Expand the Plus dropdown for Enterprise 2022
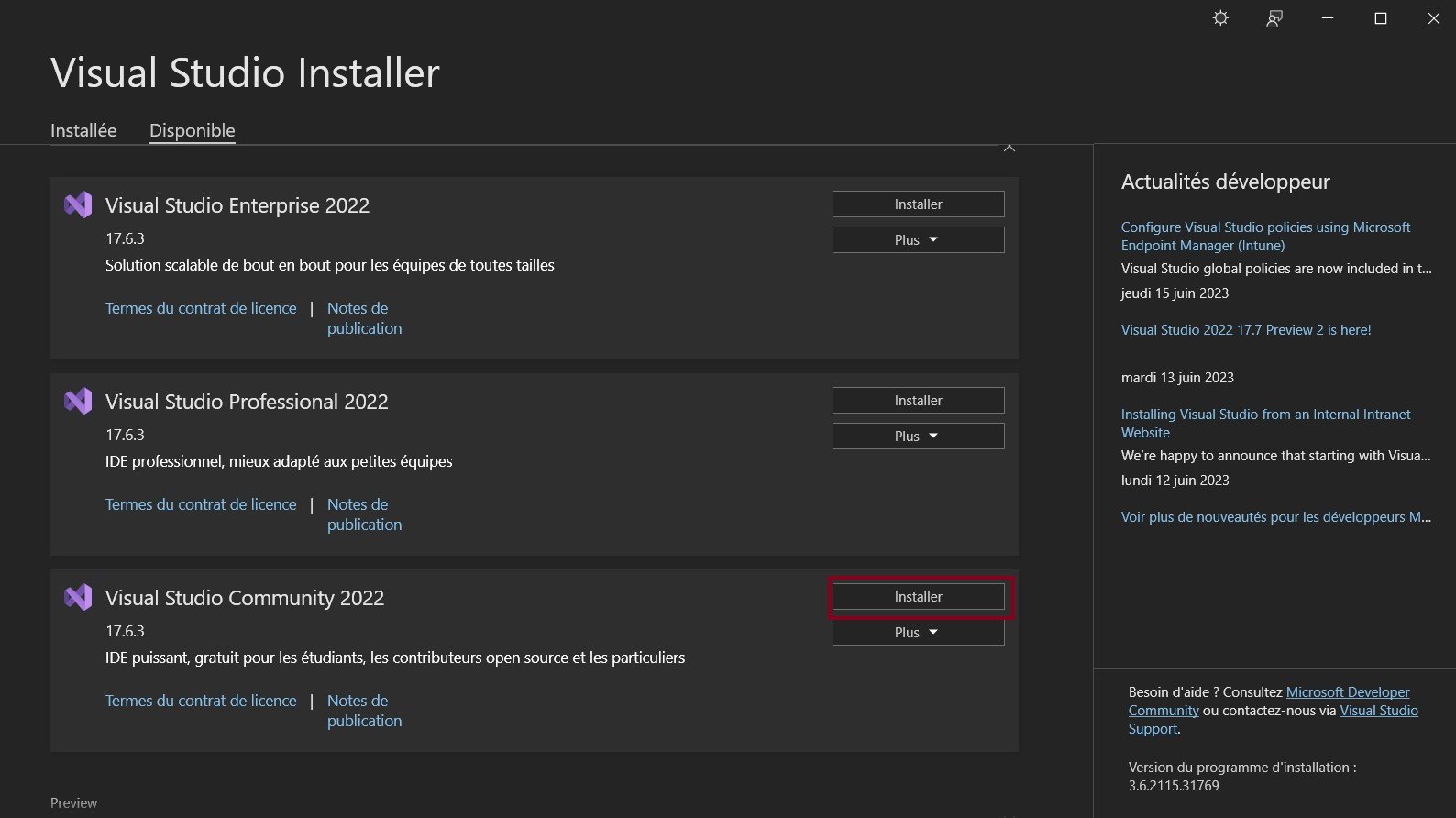 pos(919,239)
